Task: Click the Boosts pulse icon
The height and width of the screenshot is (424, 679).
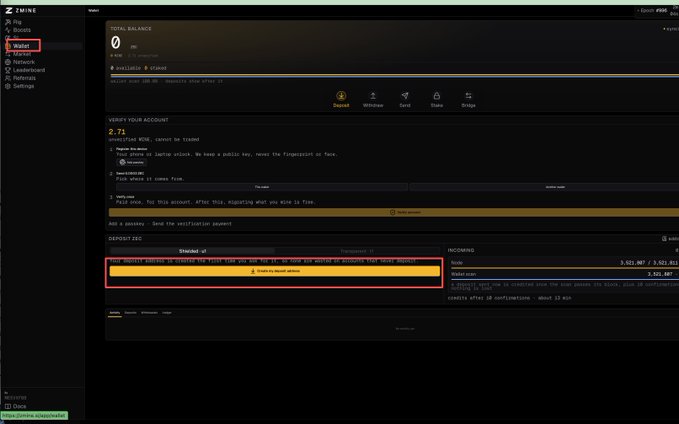Action: (x=8, y=30)
